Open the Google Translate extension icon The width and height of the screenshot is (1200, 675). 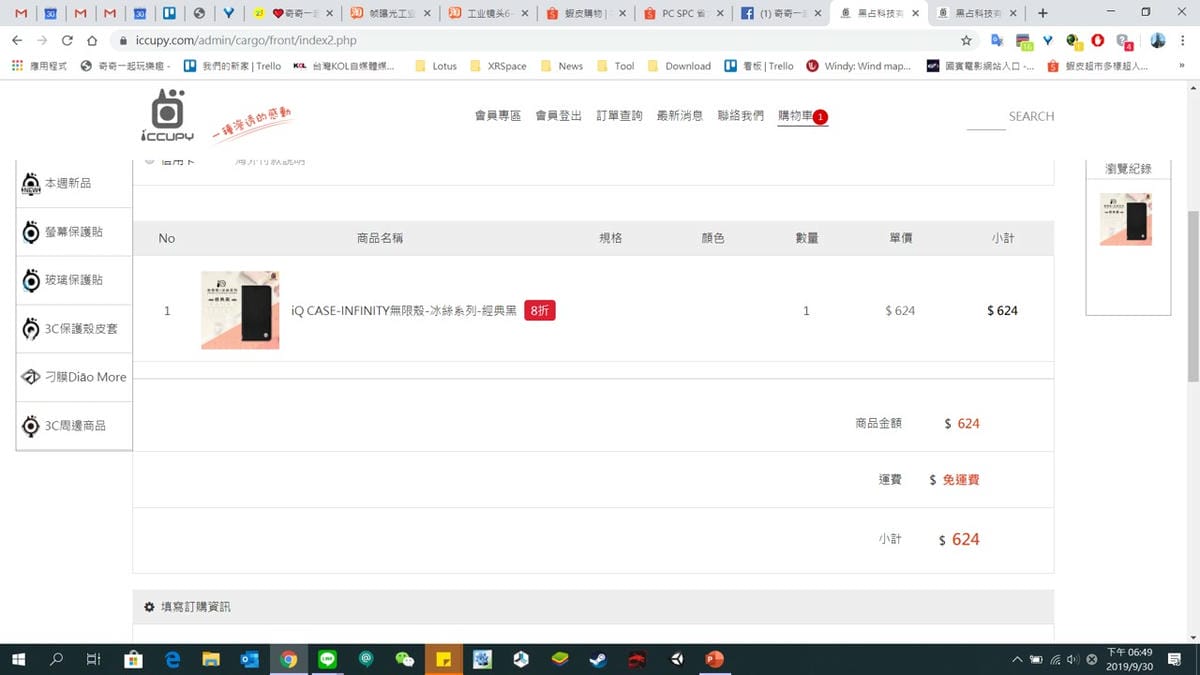[997, 41]
